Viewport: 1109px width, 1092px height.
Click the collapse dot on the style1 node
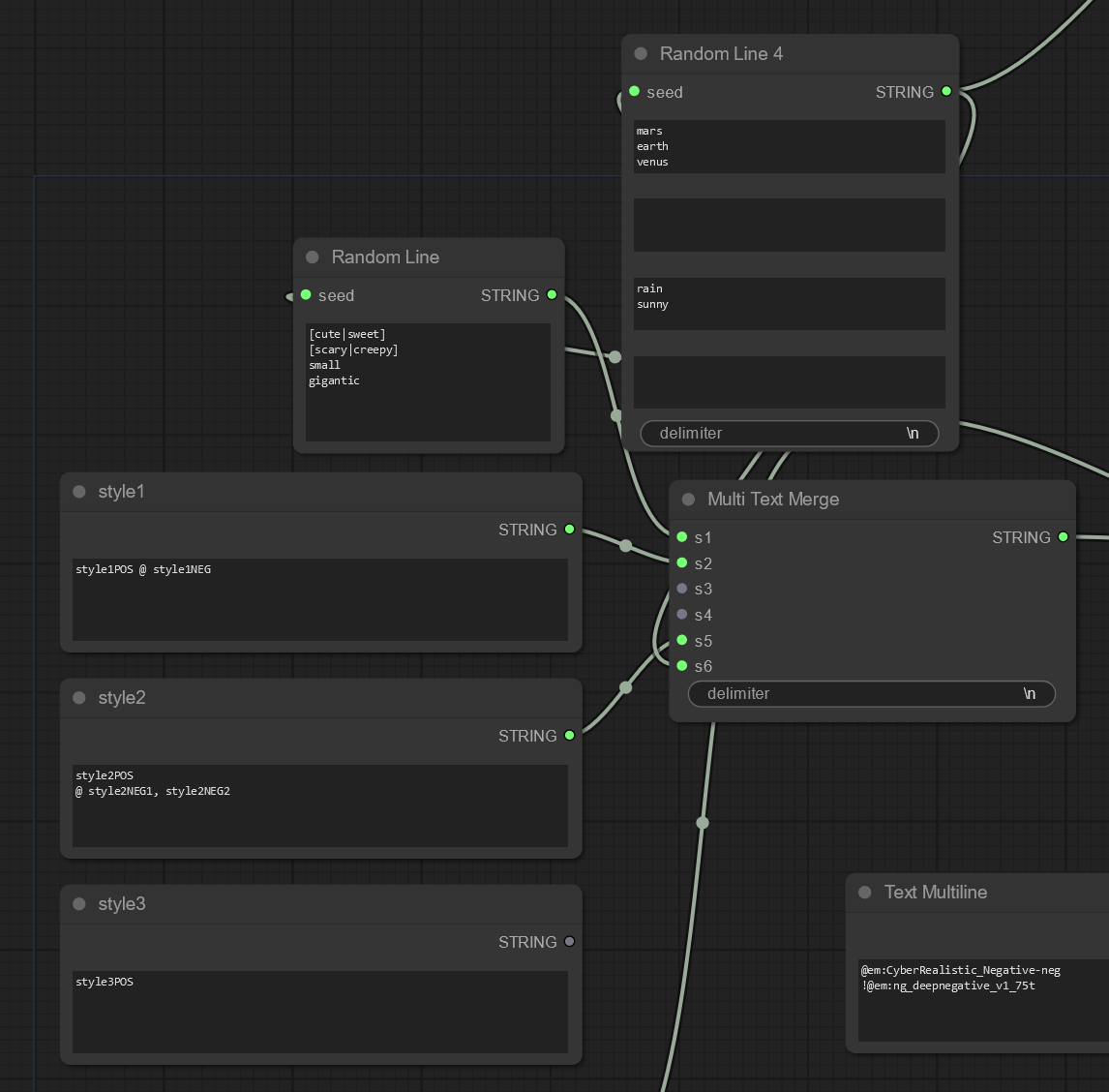pyautogui.click(x=79, y=492)
